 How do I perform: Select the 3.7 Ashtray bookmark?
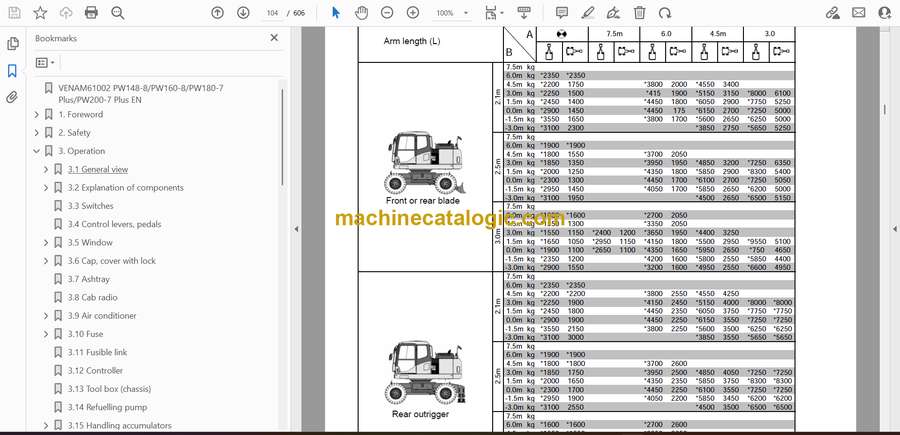click(88, 279)
